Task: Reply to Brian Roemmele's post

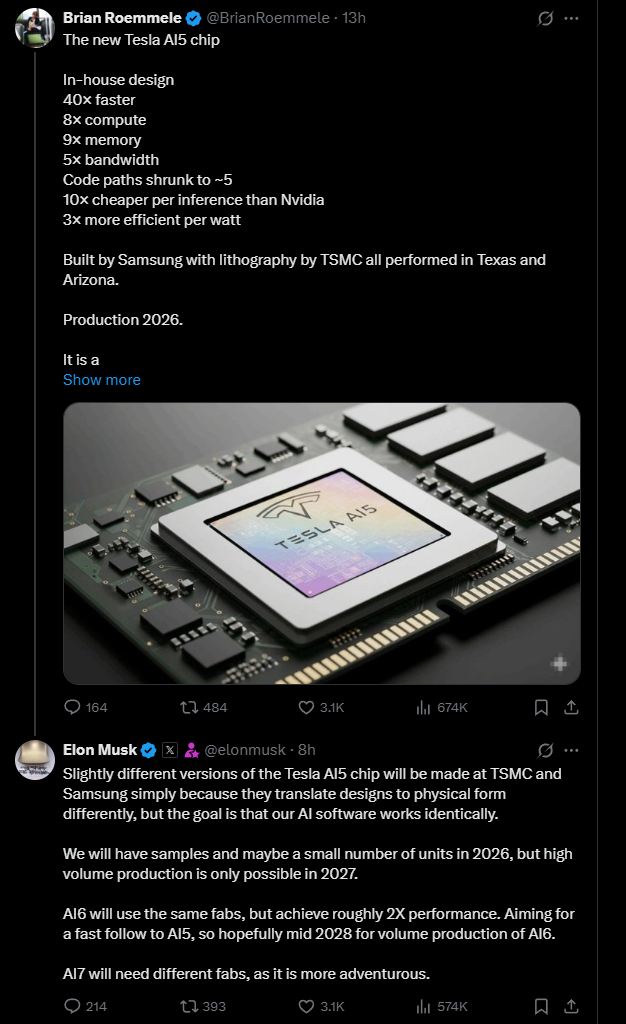Action: (72, 707)
